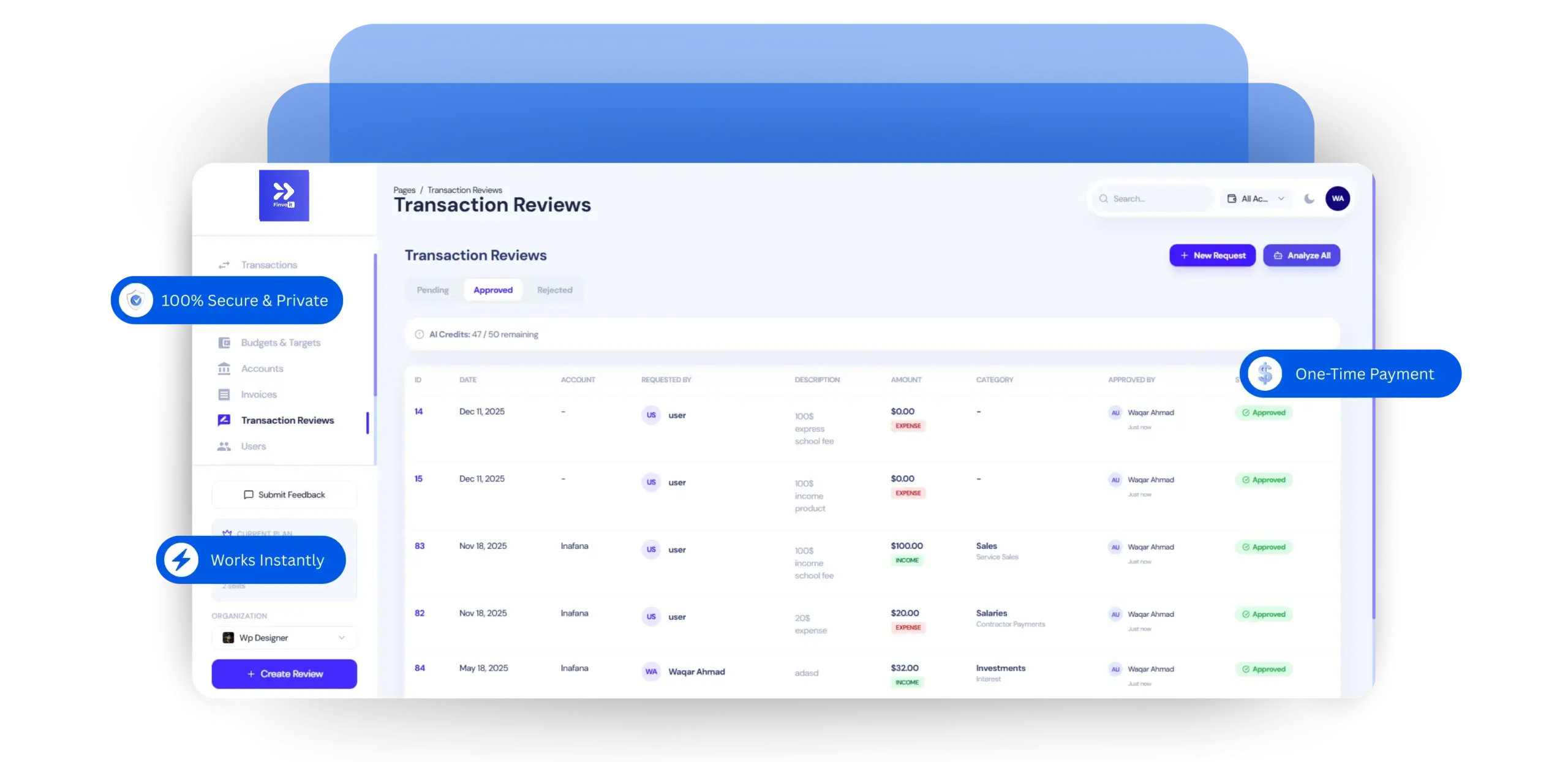Click the bank icon next to Accounts
Image resolution: width=1568 pixels, height=762 pixels.
(224, 368)
